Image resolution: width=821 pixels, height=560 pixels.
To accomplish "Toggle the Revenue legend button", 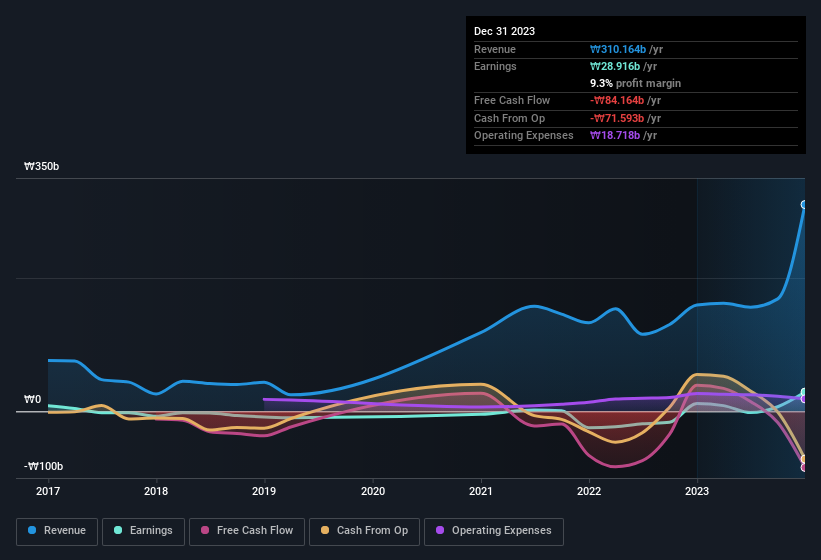I will 57,531.
